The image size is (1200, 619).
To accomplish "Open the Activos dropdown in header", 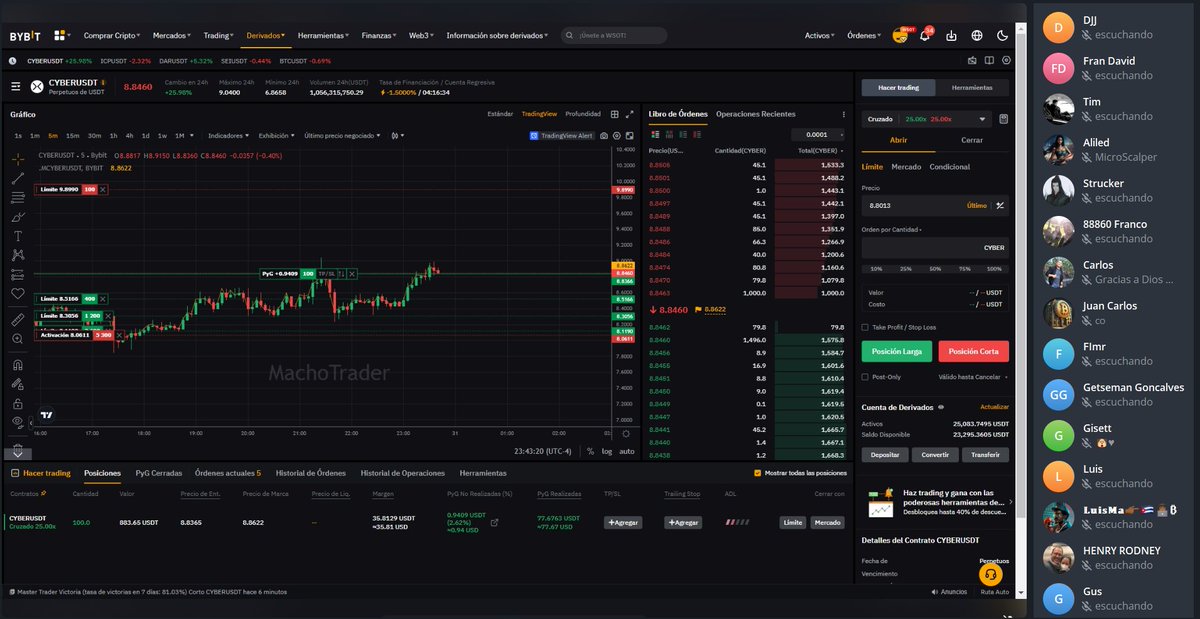I will (819, 35).
